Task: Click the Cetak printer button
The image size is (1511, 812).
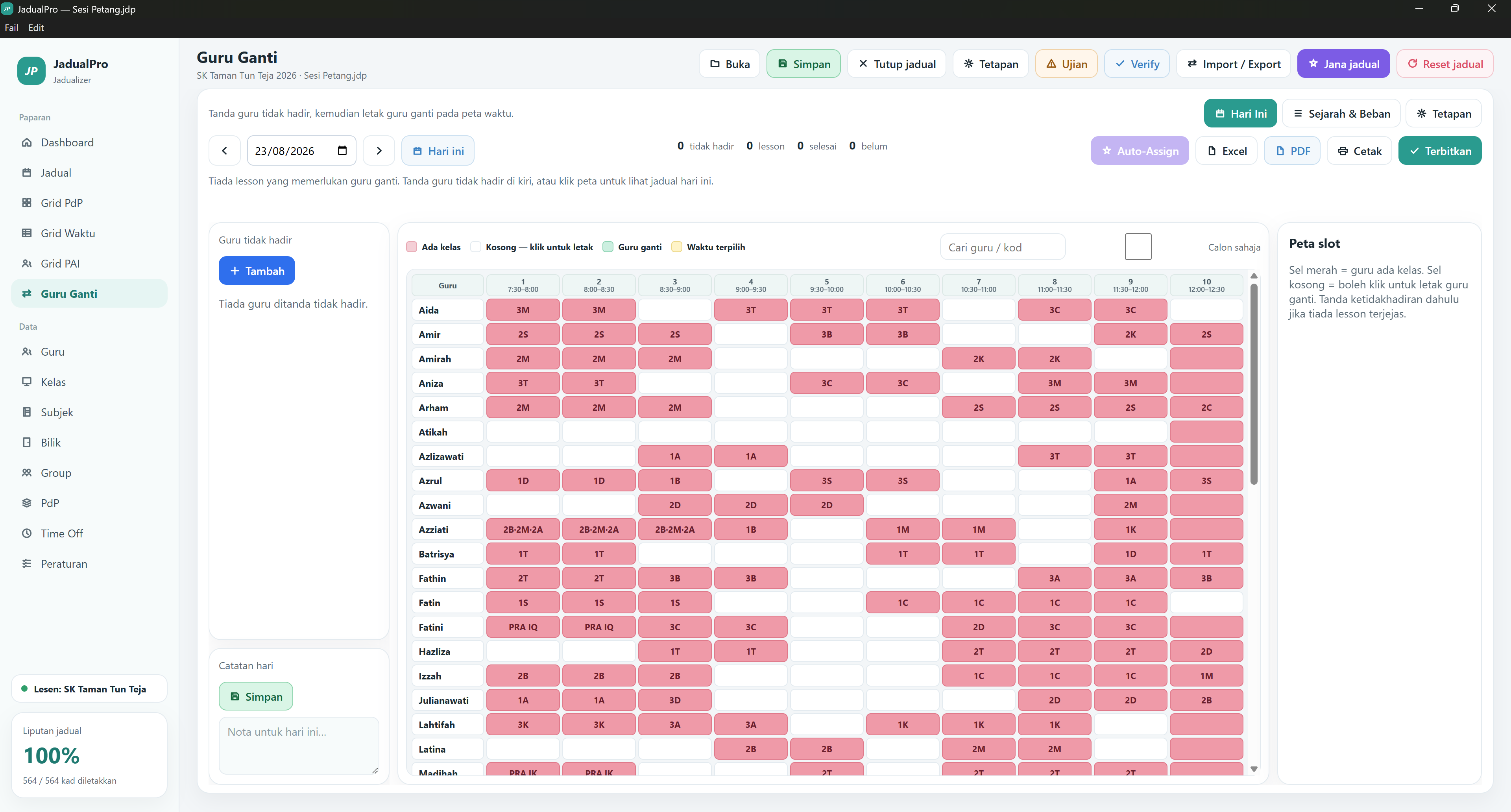Action: click(x=1359, y=151)
